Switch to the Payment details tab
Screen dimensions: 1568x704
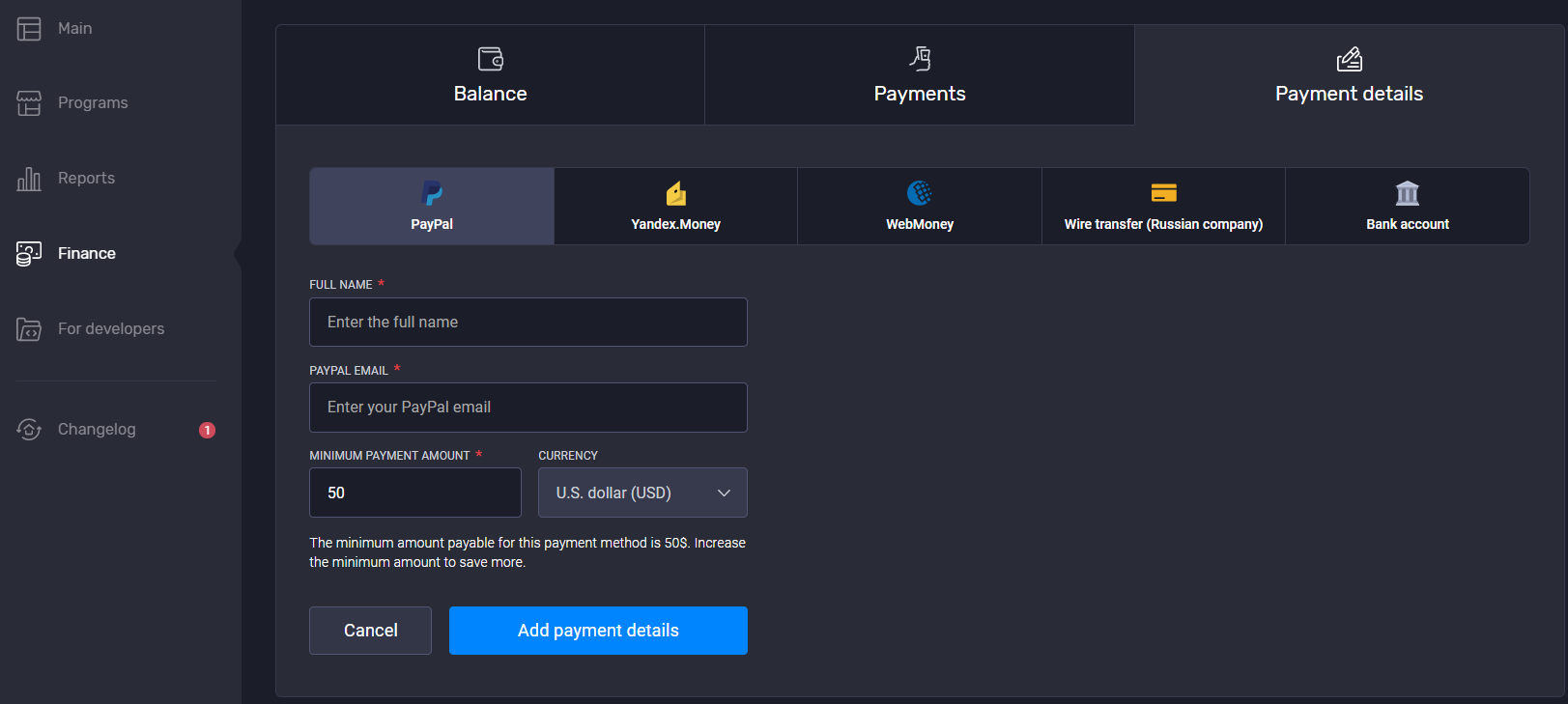(1350, 74)
